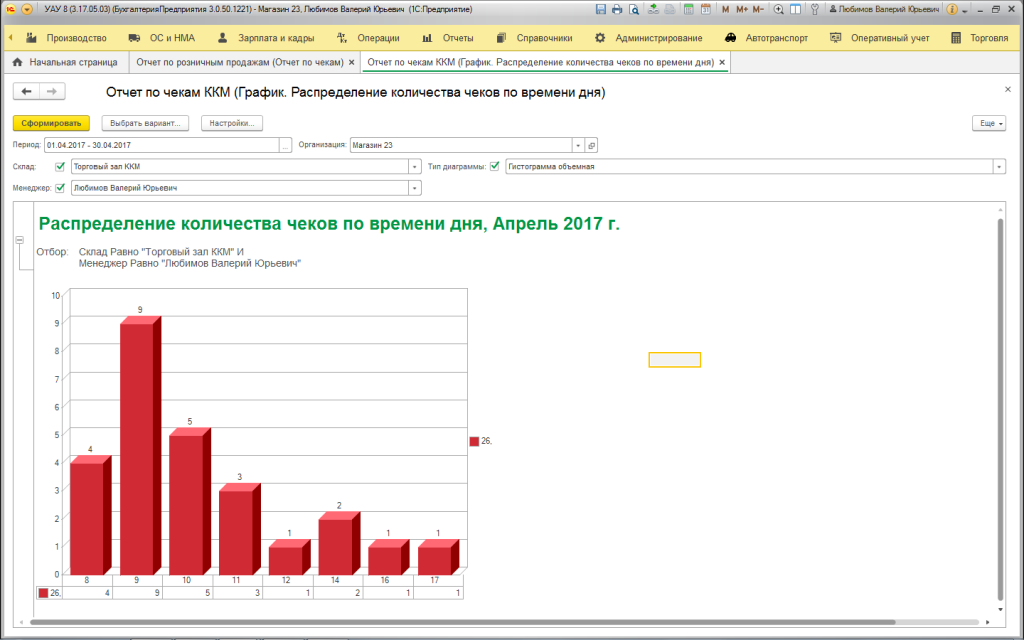The height and width of the screenshot is (640, 1024).
Task: Click the M- memory subtract button
Action: [x=758, y=10]
